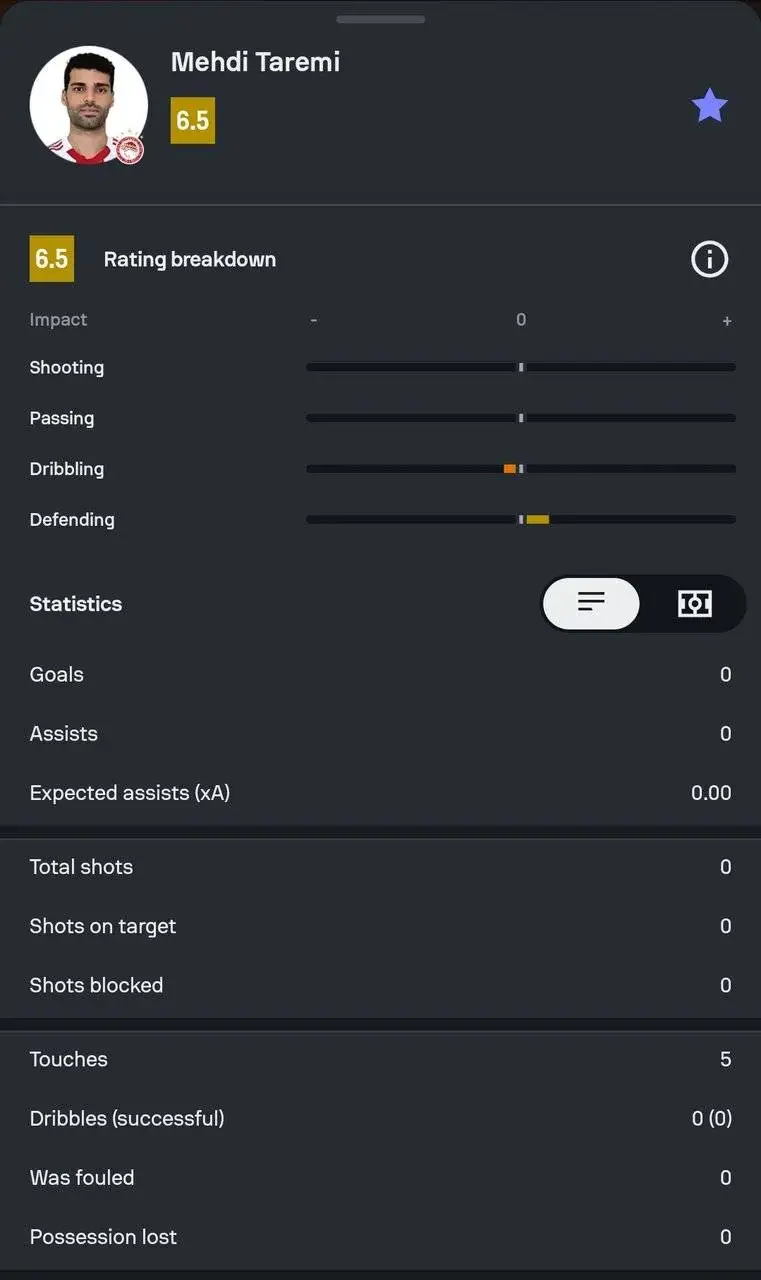Tap Mehdi Taremi's profile photo
Screen dimensions: 761x1280
(x=88, y=104)
